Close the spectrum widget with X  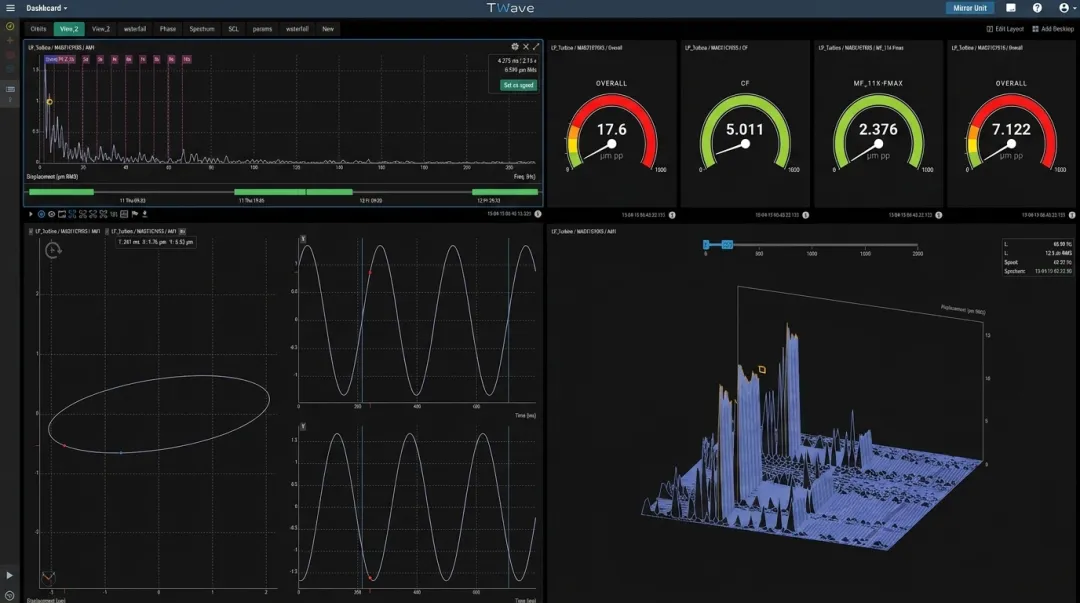coord(526,47)
